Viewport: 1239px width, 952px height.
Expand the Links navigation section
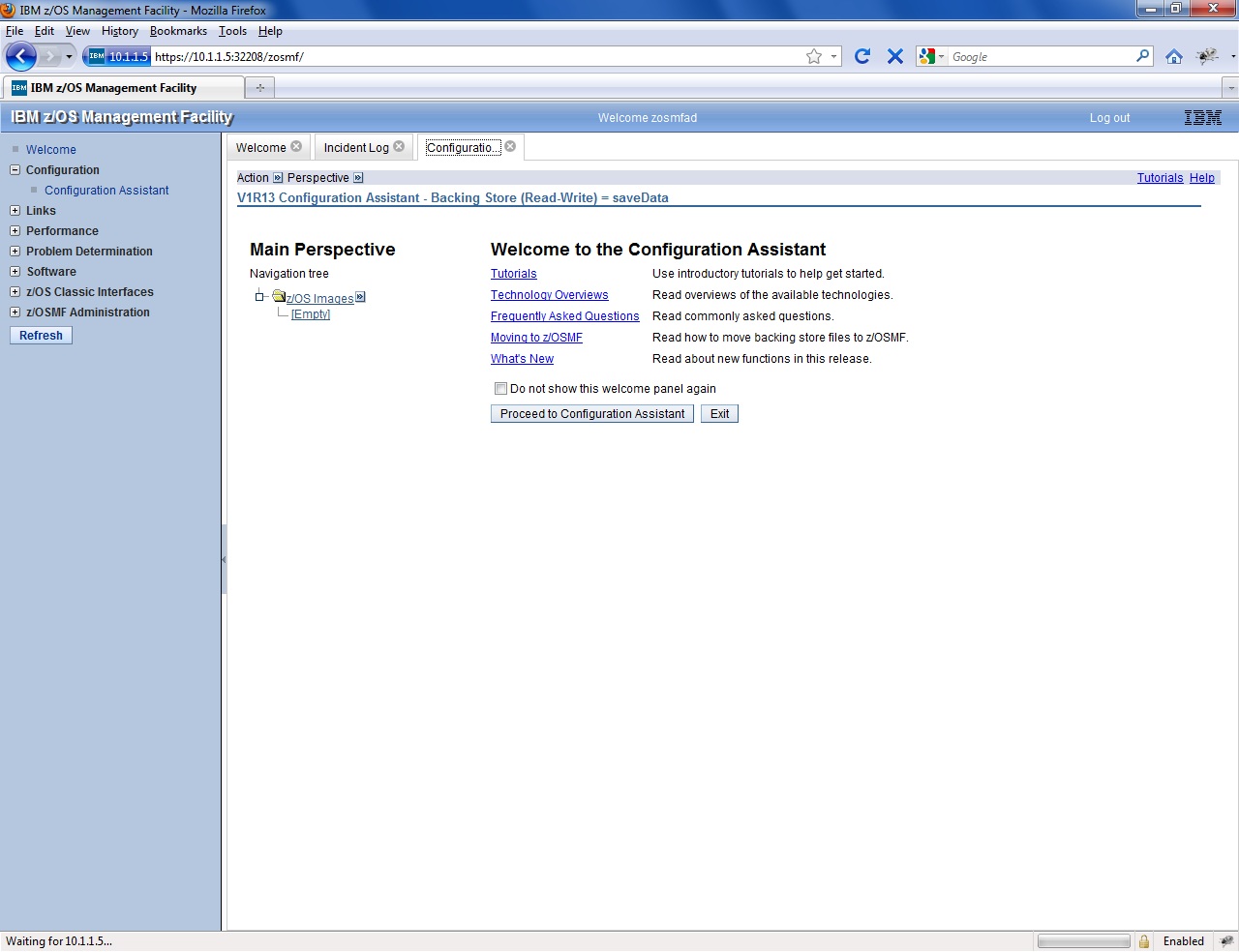(x=15, y=211)
